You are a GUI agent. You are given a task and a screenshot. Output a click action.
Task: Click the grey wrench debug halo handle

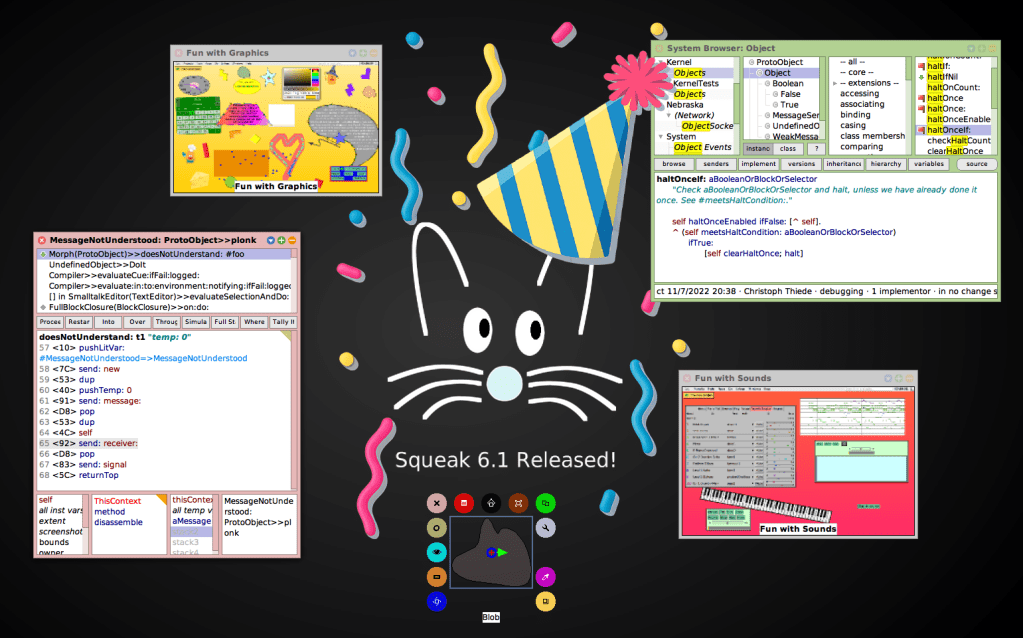coord(545,528)
